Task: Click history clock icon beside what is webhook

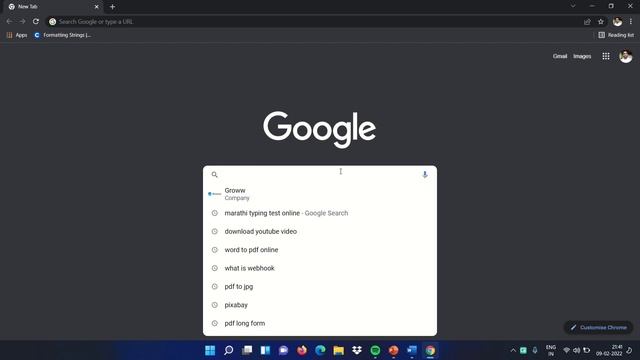Action: coord(215,268)
